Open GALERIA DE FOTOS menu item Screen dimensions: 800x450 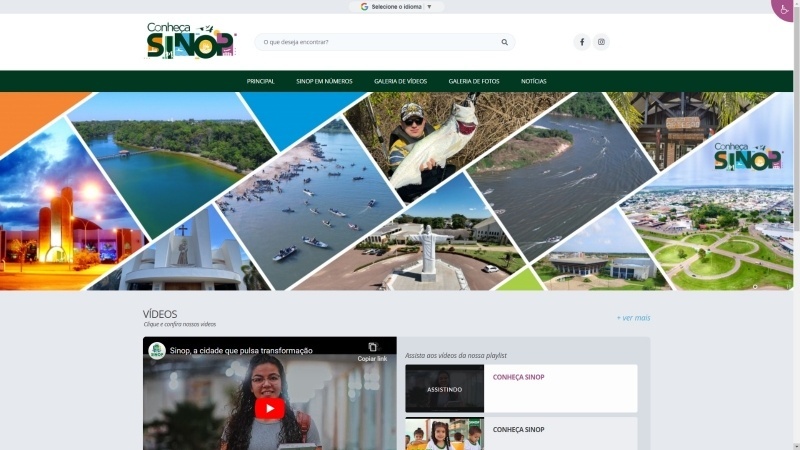[x=474, y=81]
